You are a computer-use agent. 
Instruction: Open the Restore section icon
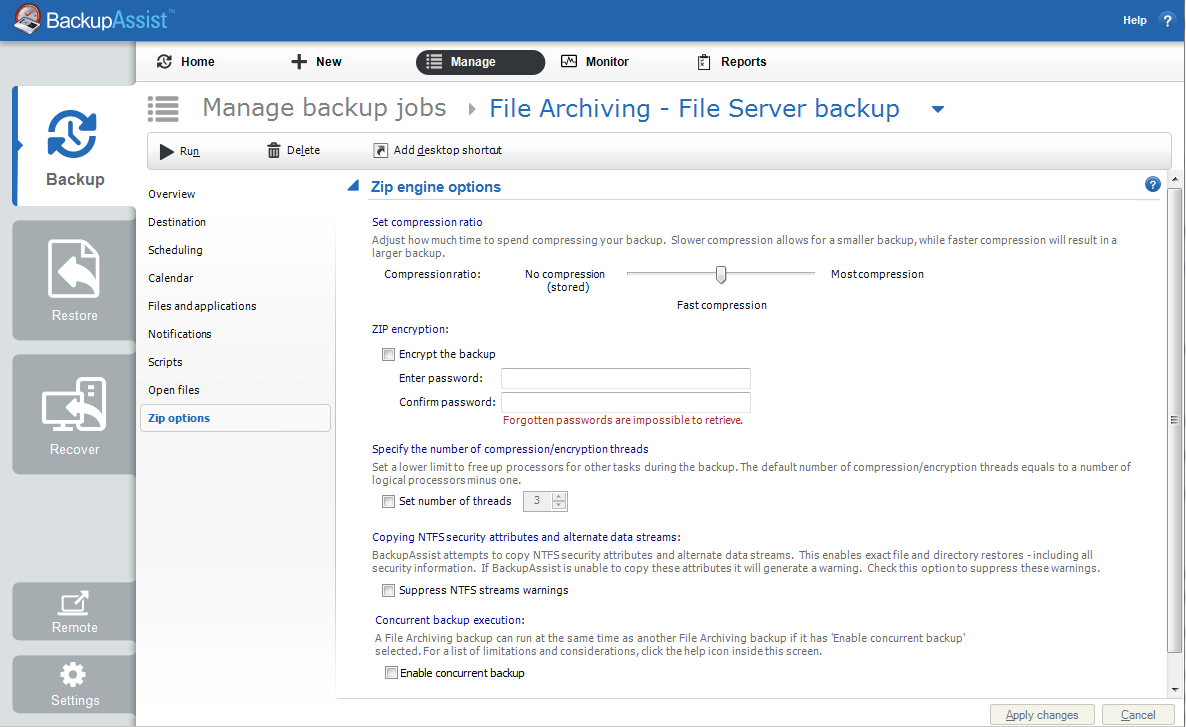click(x=75, y=270)
